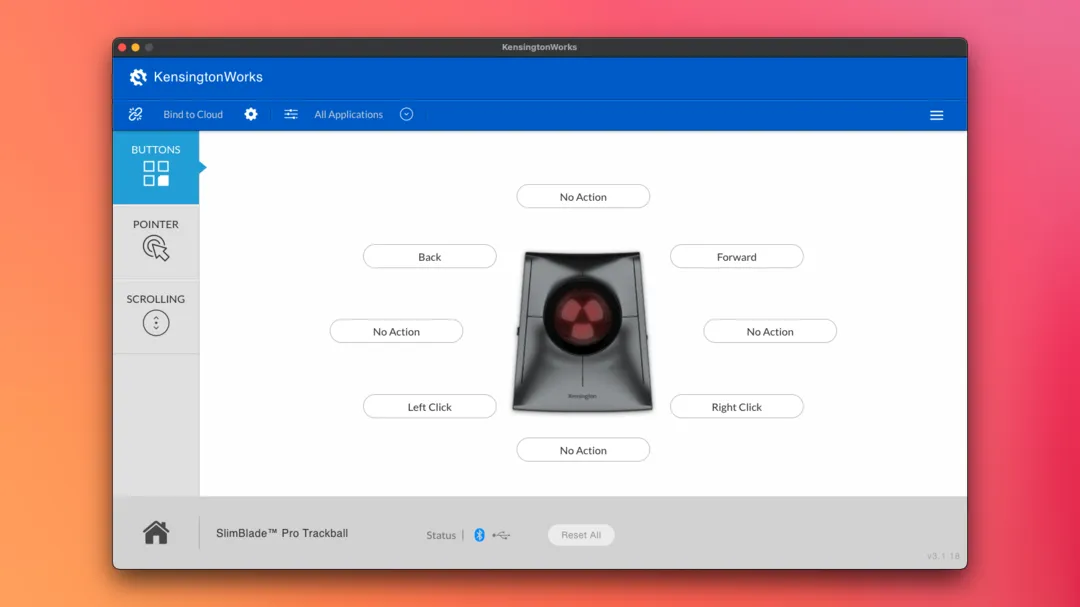
Task: Close the window with red button
Action: click(x=123, y=48)
